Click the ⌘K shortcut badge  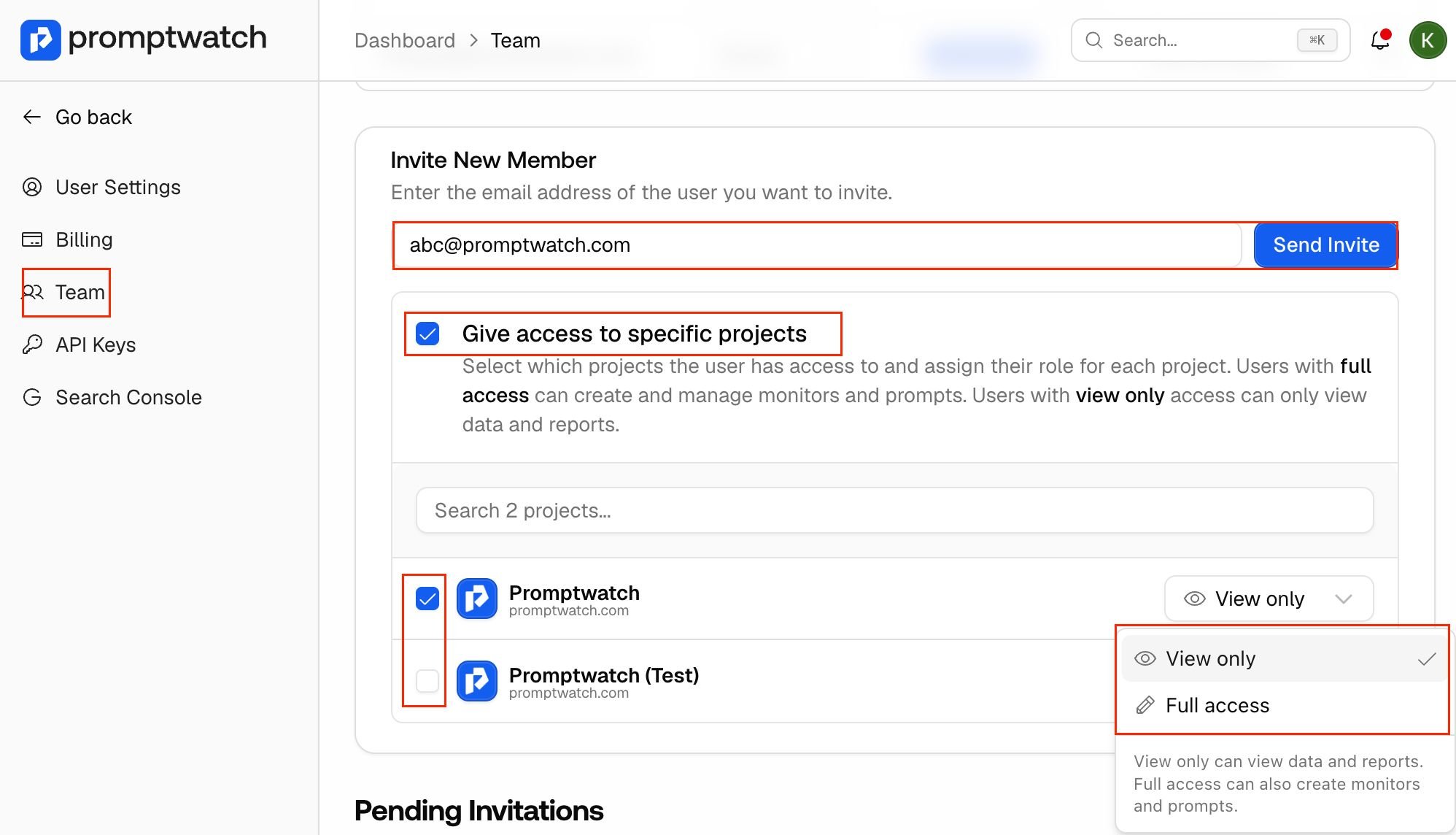pos(1317,40)
